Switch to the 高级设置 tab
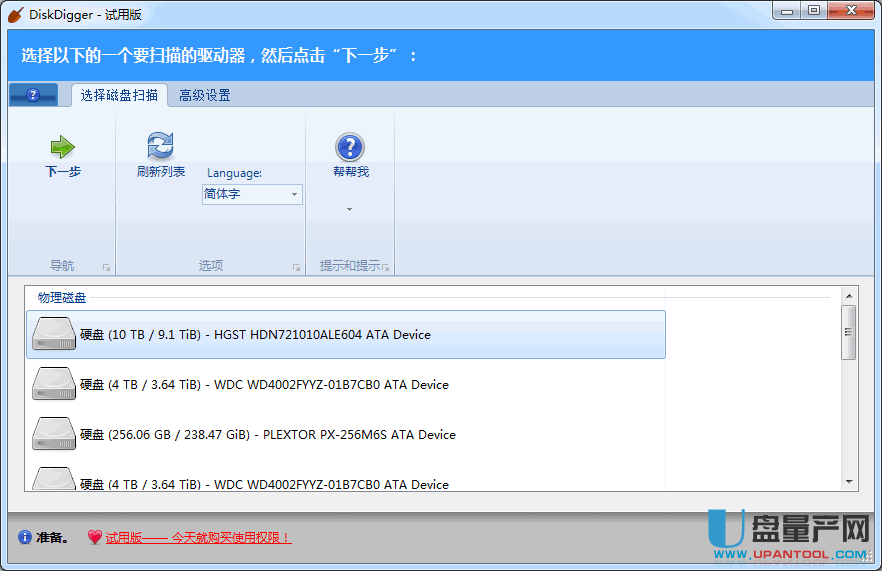Screen dimensions: 882x571 (x=205, y=96)
